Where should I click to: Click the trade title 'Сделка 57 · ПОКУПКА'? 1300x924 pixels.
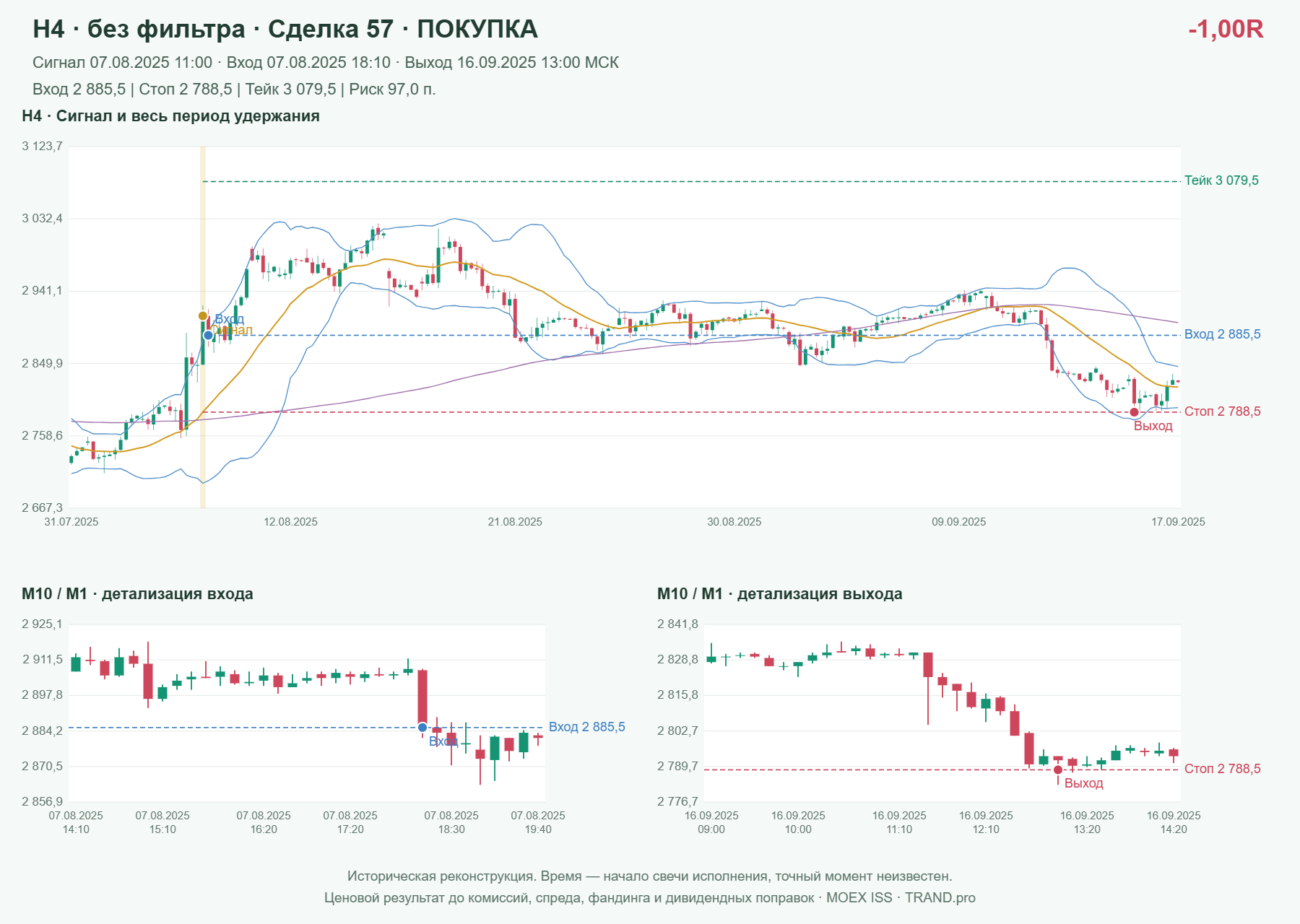[402, 29]
